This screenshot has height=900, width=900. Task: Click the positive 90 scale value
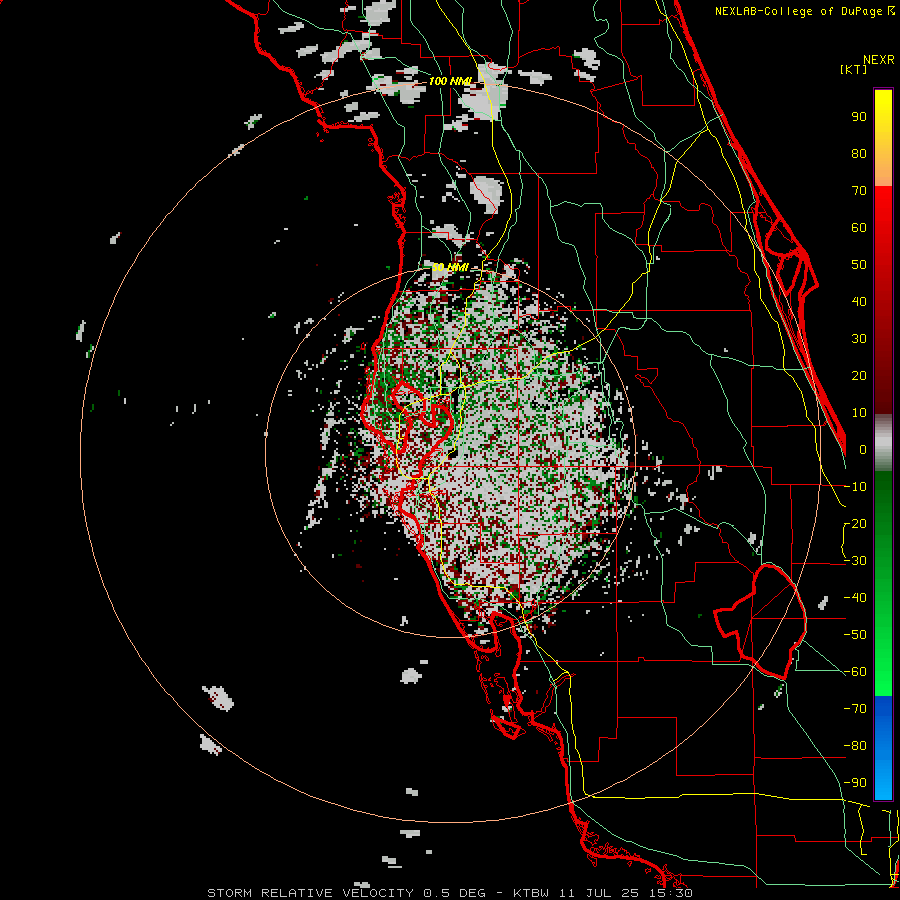[x=859, y=117]
